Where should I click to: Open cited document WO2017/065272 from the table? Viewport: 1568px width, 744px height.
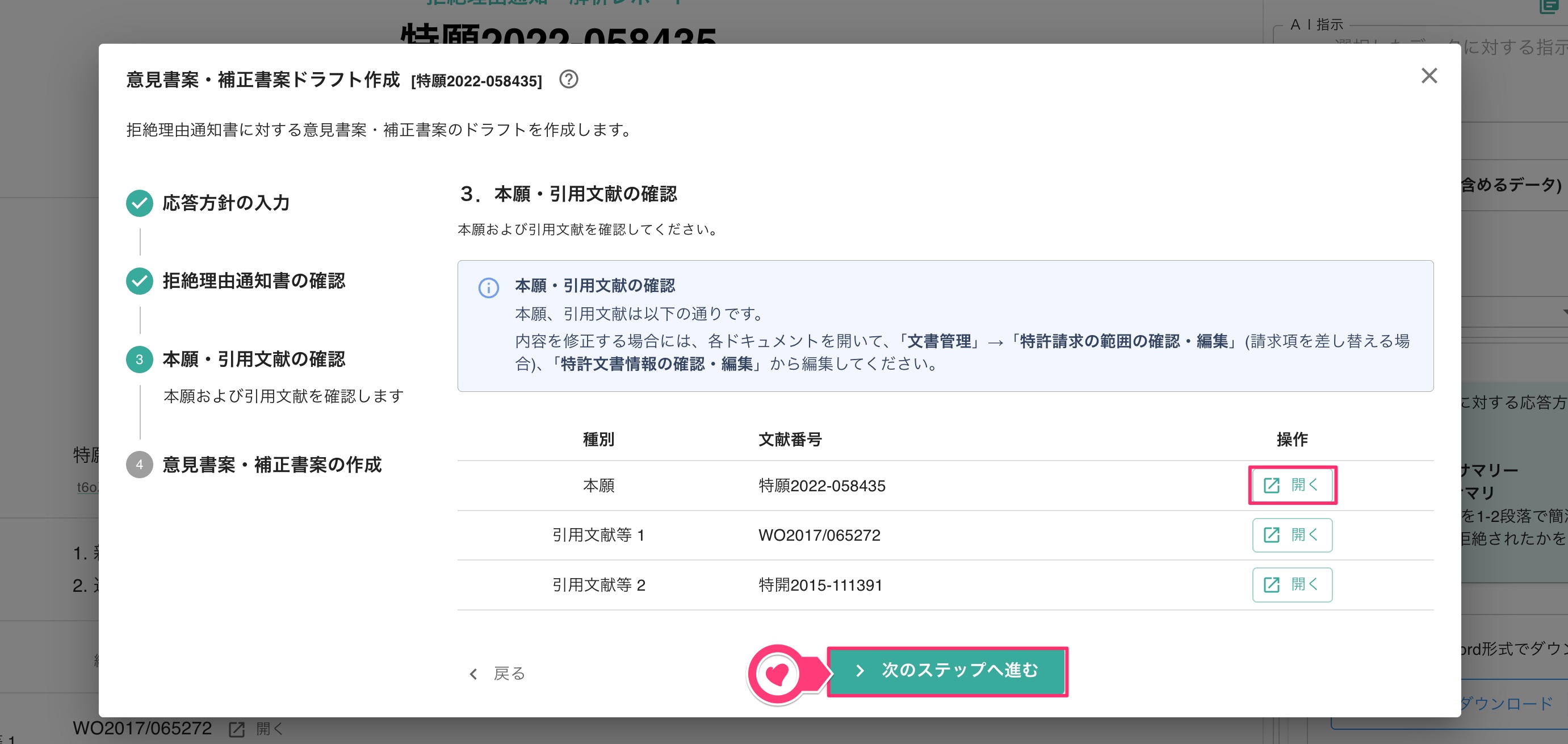point(1292,534)
